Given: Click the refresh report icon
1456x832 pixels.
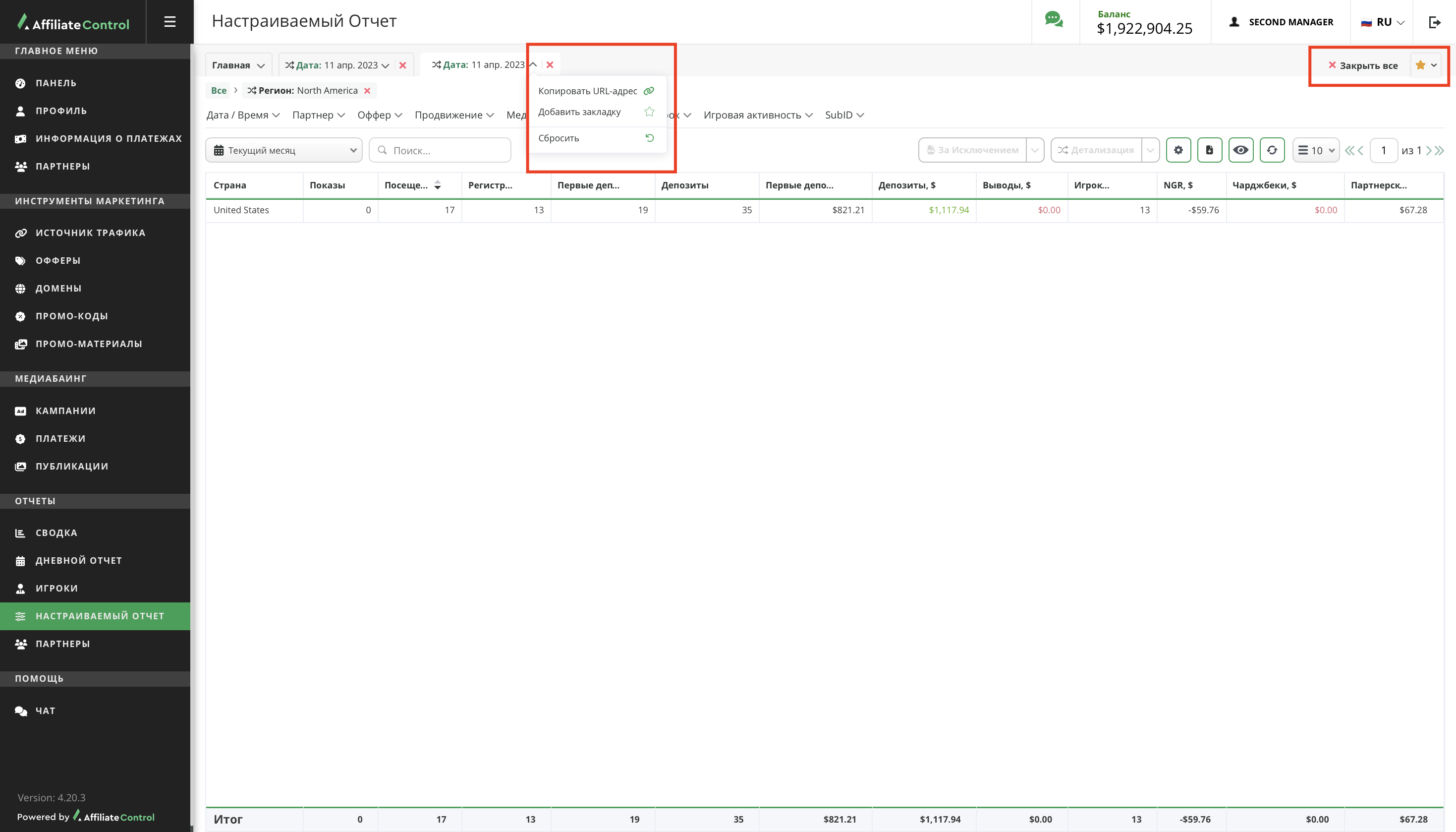Looking at the screenshot, I should [x=1272, y=150].
